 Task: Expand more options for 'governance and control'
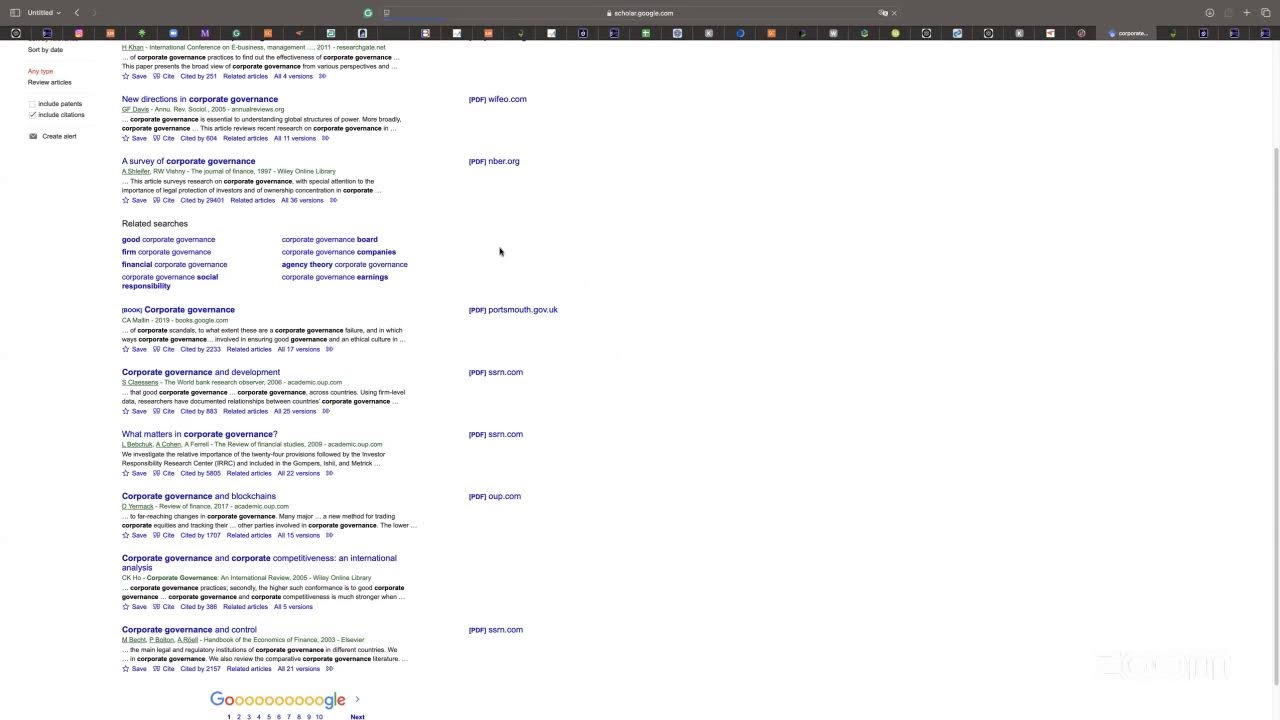[x=329, y=669]
